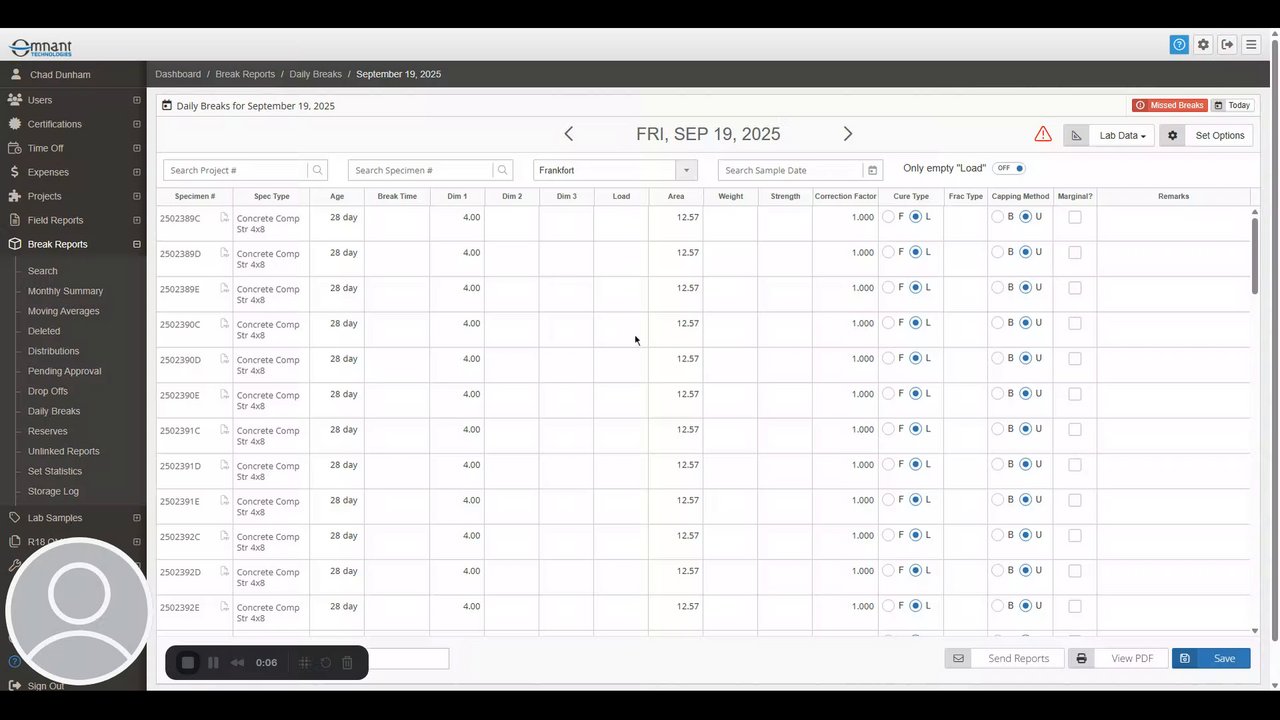Click document icon for specimen 2502389C
1280x720 pixels.
coord(225,217)
